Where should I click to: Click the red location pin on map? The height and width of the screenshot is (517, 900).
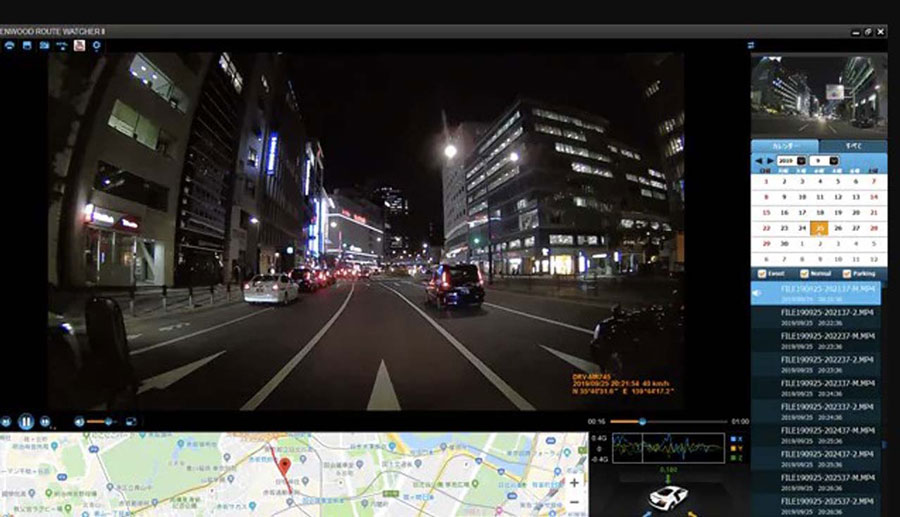pyautogui.click(x=285, y=466)
